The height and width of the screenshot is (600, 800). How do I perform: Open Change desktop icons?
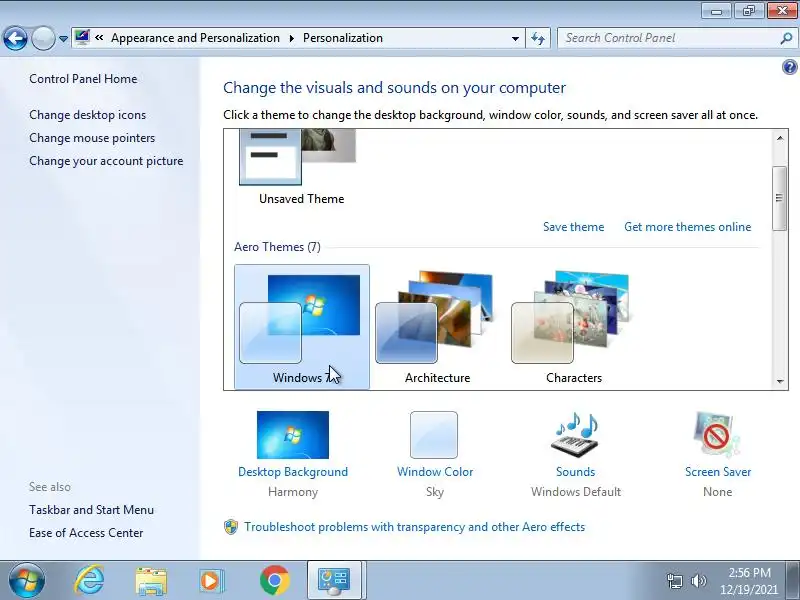point(87,115)
